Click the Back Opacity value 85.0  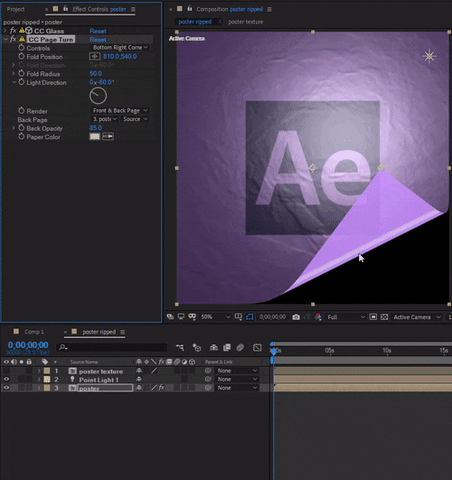pos(96,128)
